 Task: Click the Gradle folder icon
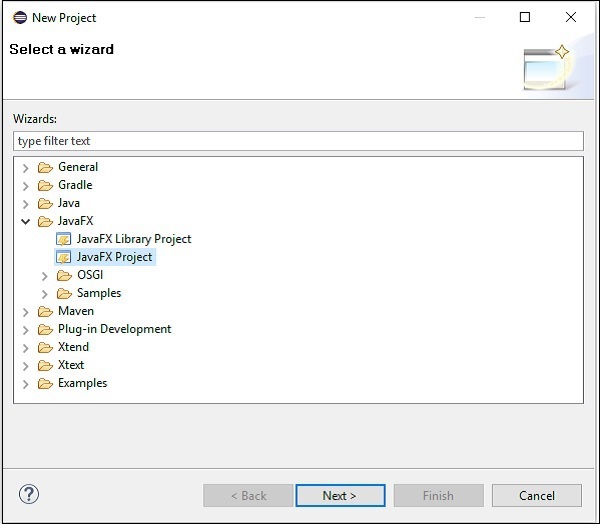[x=45, y=185]
